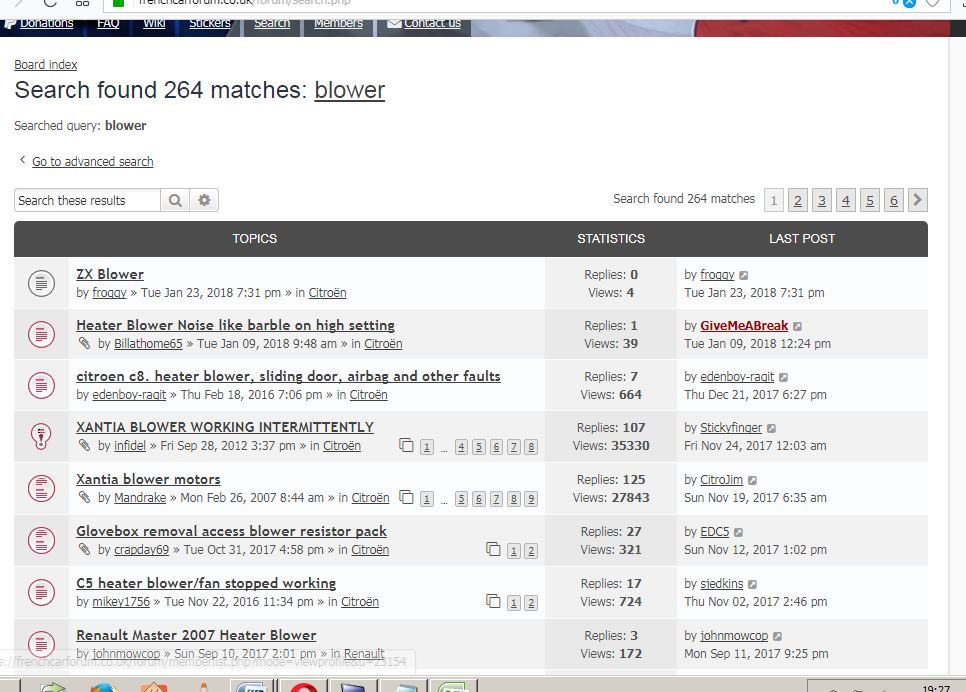Go to advanced search link
Image resolution: width=966 pixels, height=692 pixels.
(x=92, y=161)
